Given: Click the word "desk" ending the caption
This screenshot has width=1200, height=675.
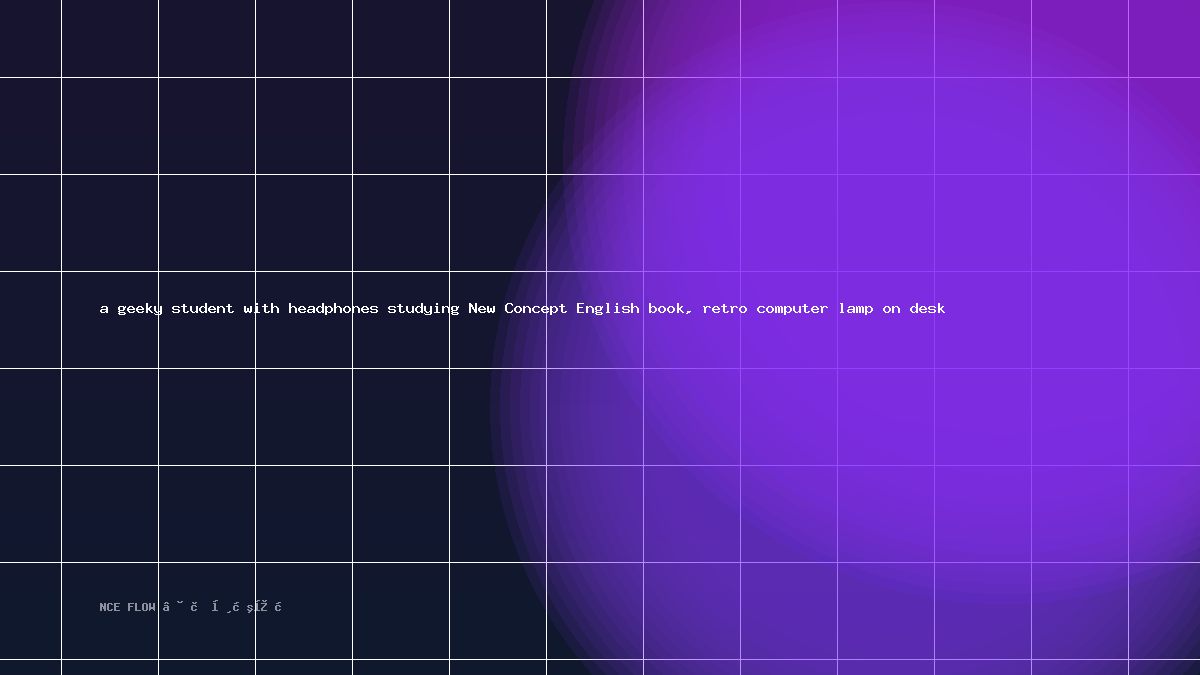Looking at the screenshot, I should pyautogui.click(x=928, y=308).
